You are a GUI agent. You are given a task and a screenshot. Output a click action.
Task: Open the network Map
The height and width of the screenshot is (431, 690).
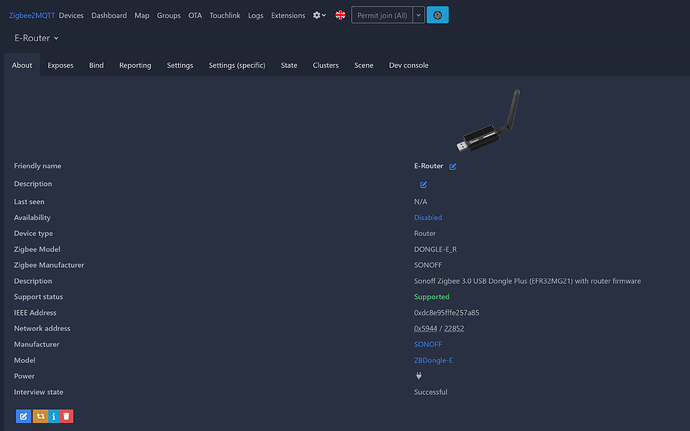142,15
